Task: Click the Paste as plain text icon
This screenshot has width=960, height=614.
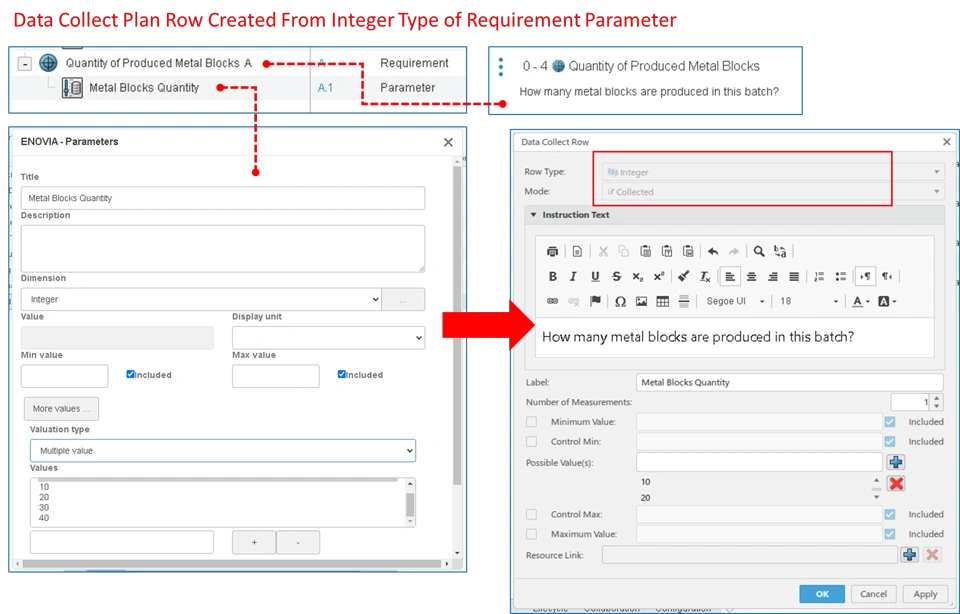Action: pos(667,252)
